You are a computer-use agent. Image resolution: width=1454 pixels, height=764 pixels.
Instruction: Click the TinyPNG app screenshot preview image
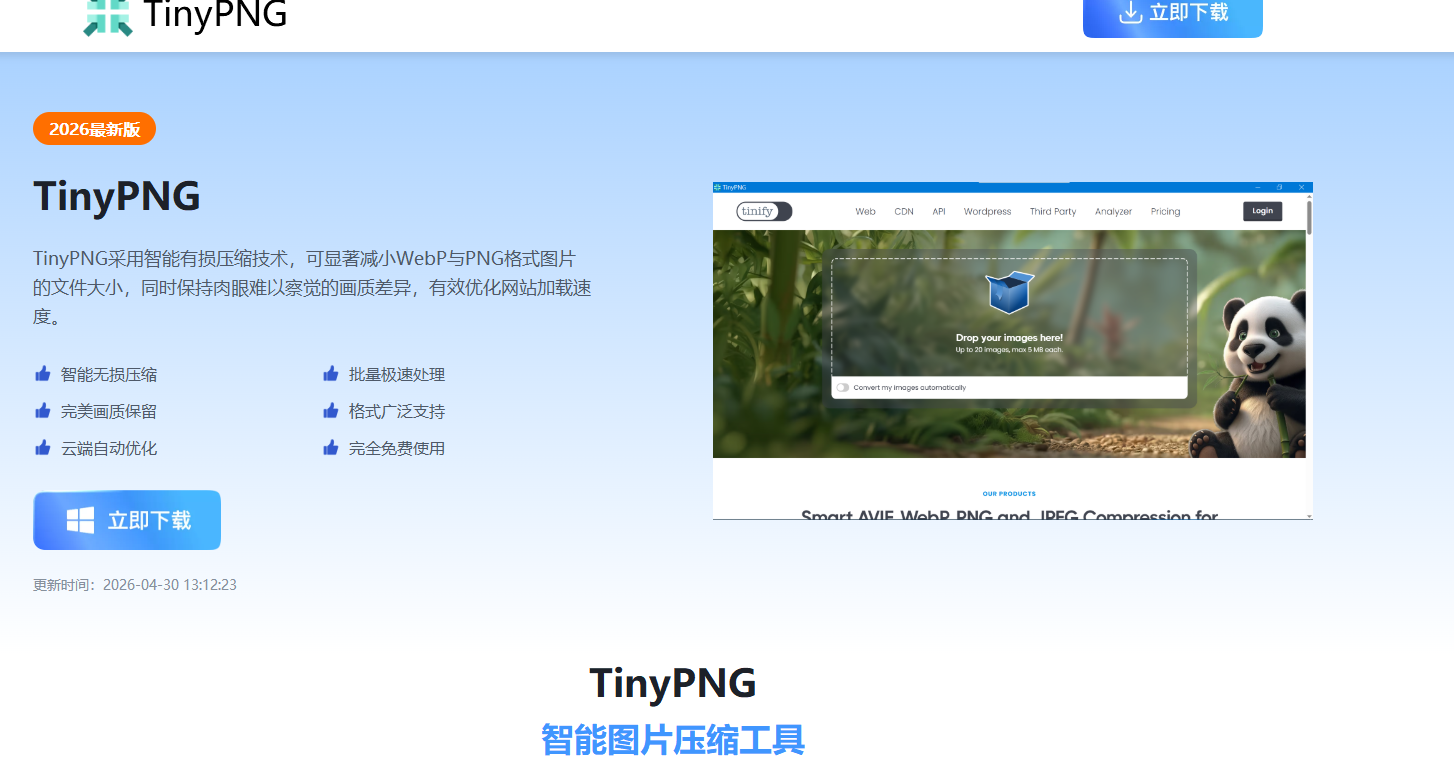1013,351
